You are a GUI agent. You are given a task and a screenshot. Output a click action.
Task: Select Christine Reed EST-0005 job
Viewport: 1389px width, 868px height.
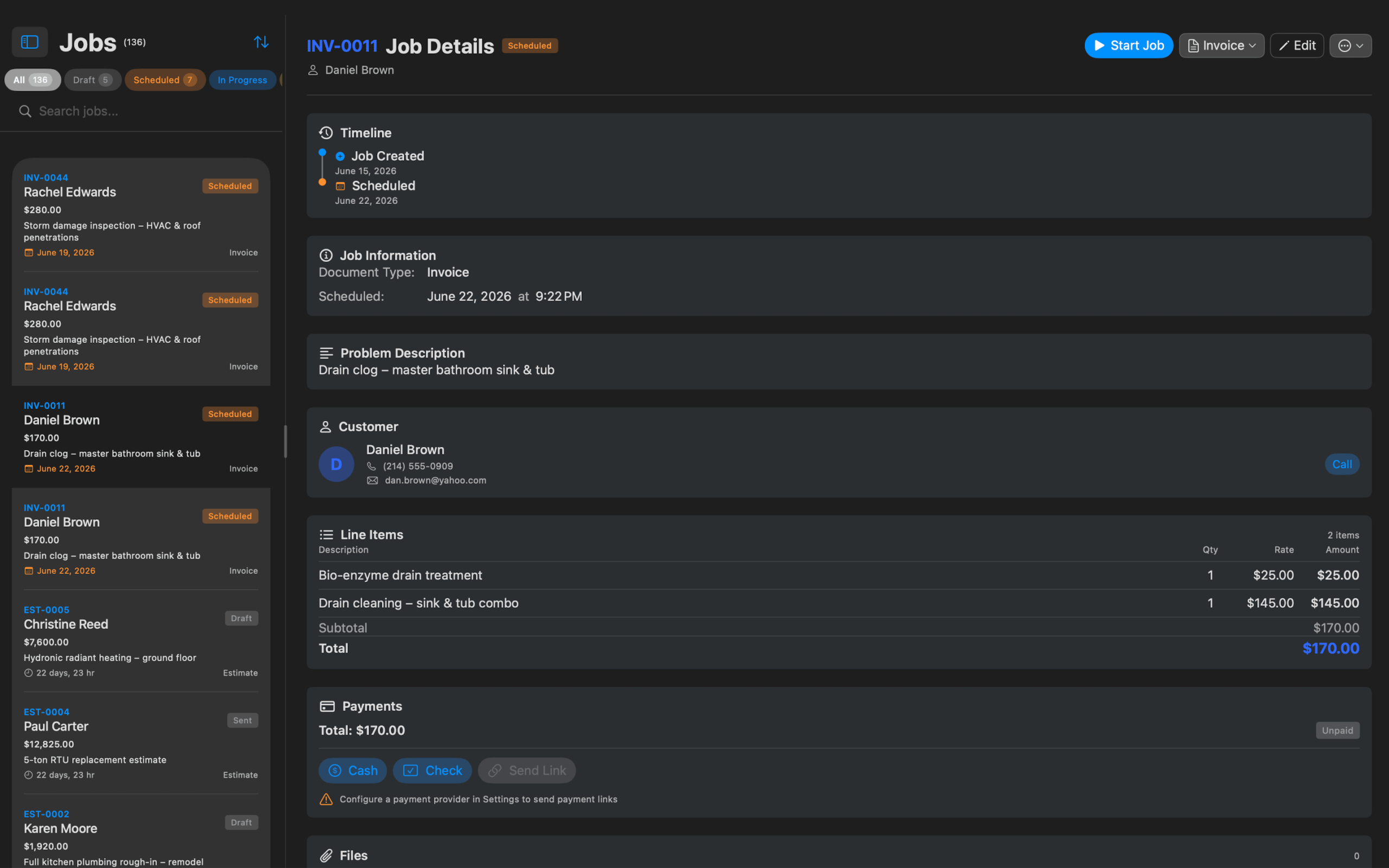(141, 641)
